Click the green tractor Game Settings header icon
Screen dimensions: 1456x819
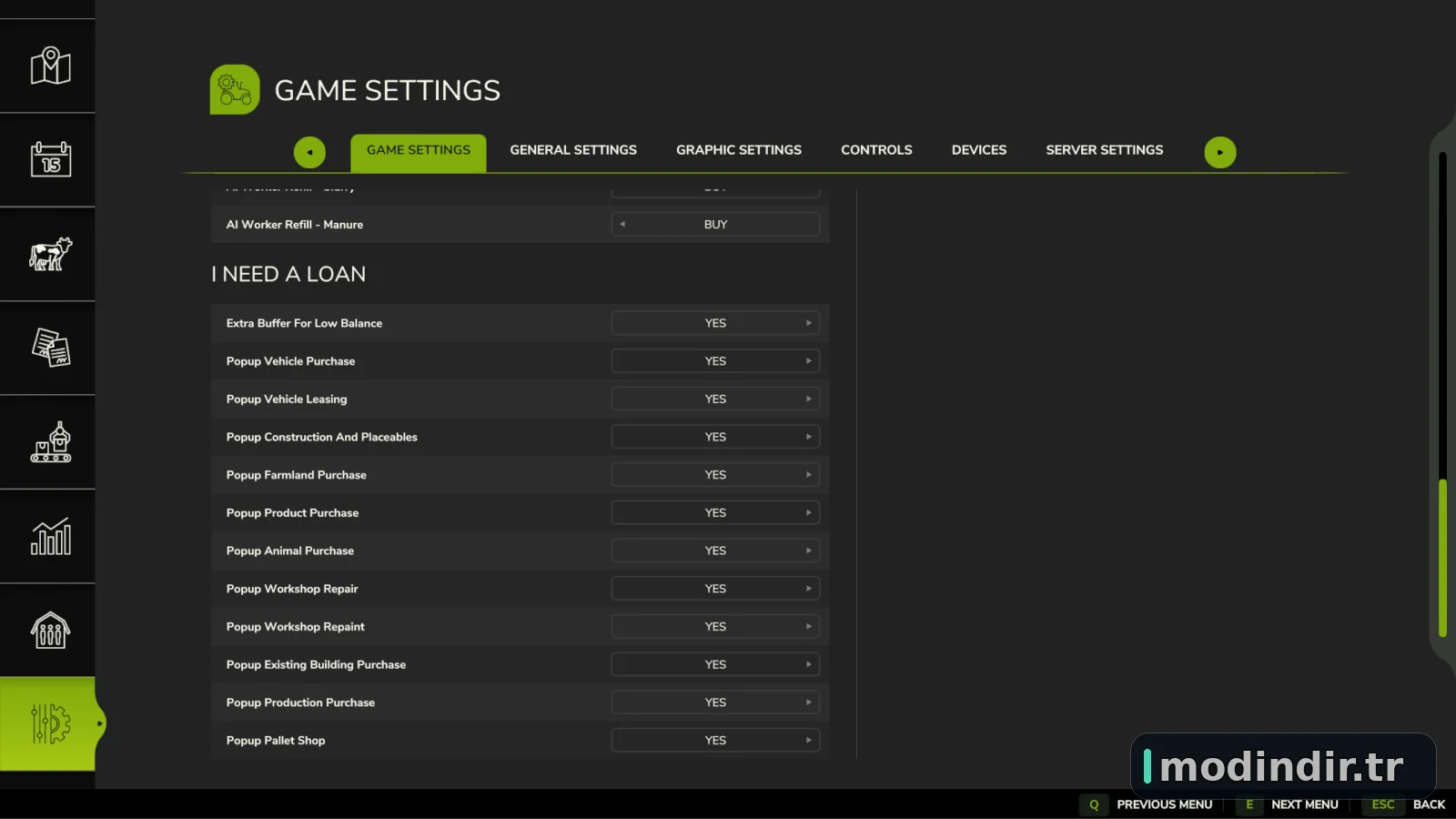[x=235, y=89]
